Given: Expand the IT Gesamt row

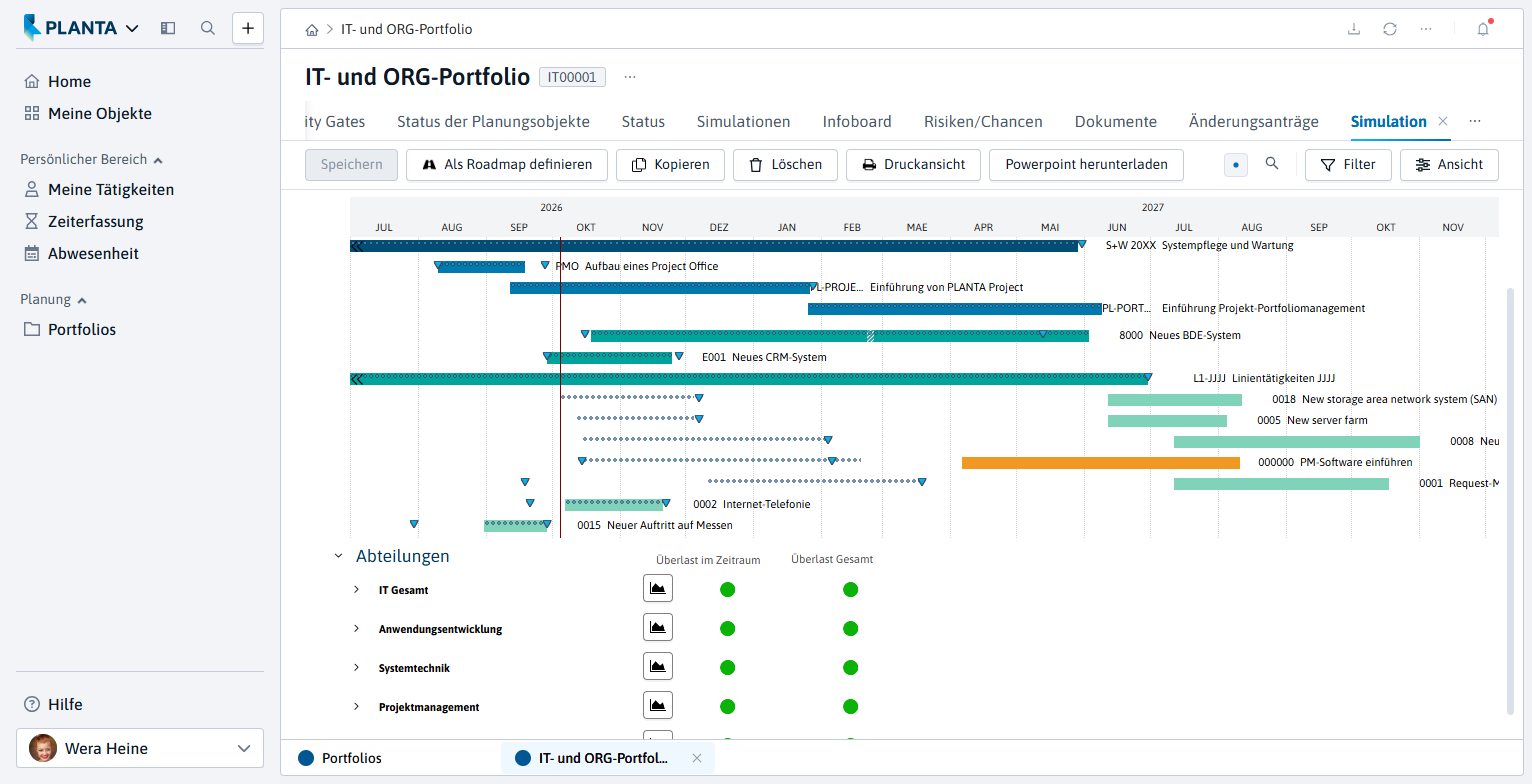Looking at the screenshot, I should click(x=356, y=589).
